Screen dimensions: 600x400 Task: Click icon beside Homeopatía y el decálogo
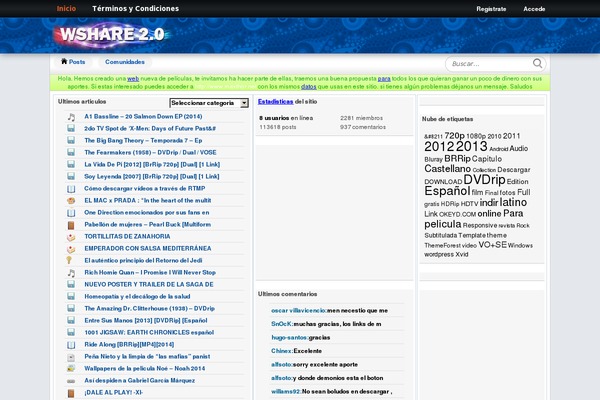click(71, 296)
